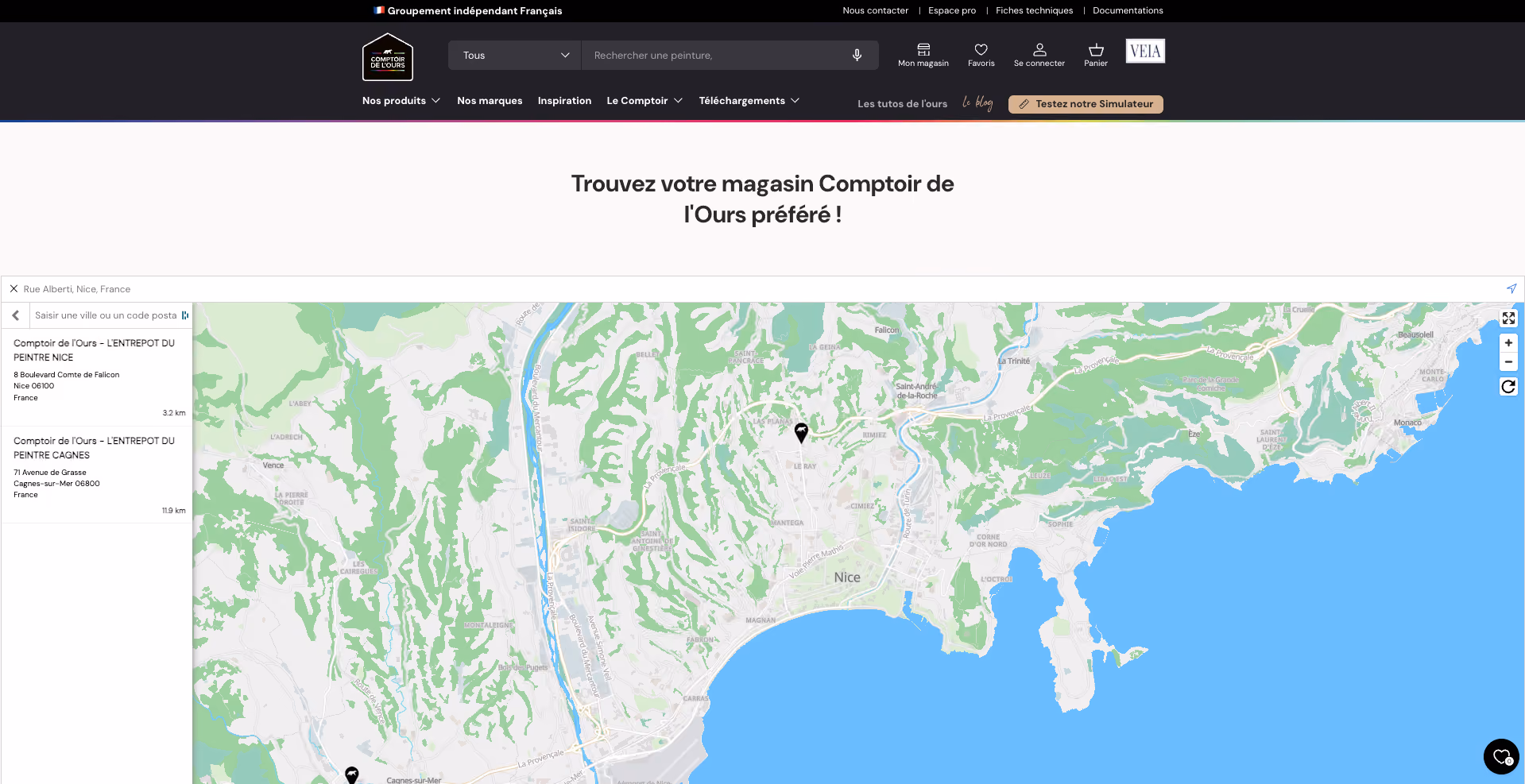Open the le blog handwritten link

pos(978,103)
